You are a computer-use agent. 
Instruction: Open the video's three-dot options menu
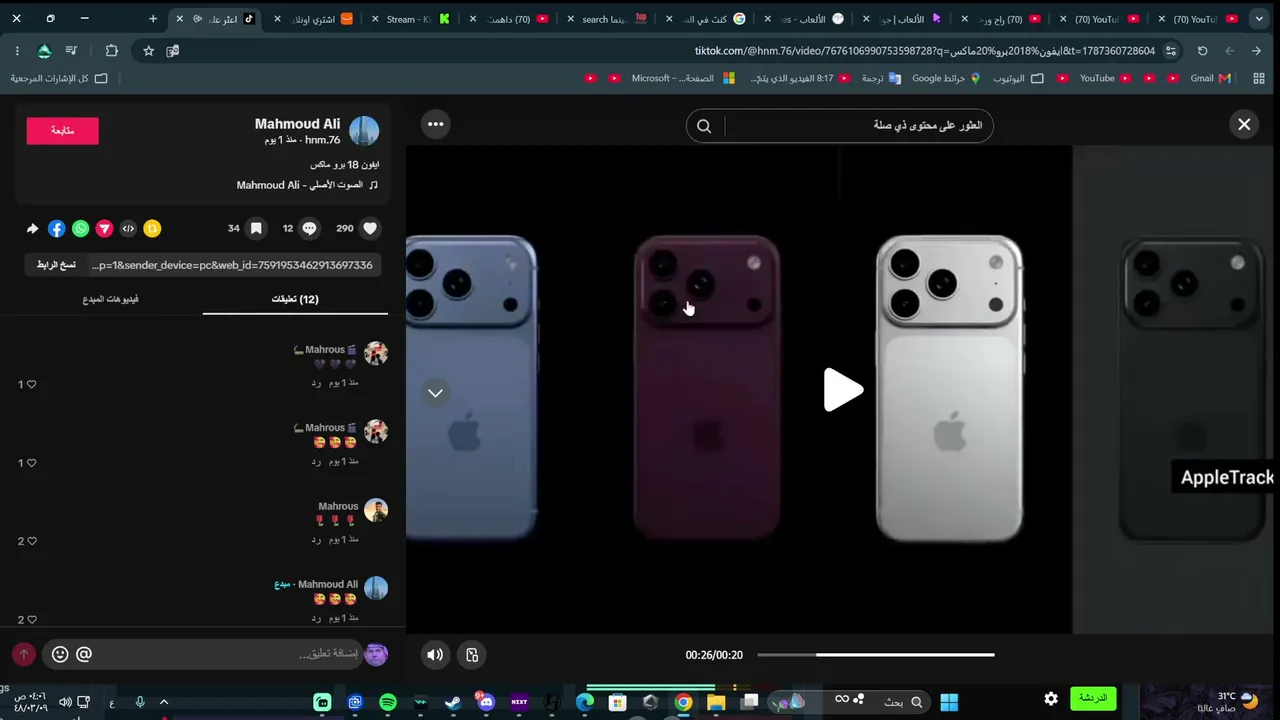435,124
